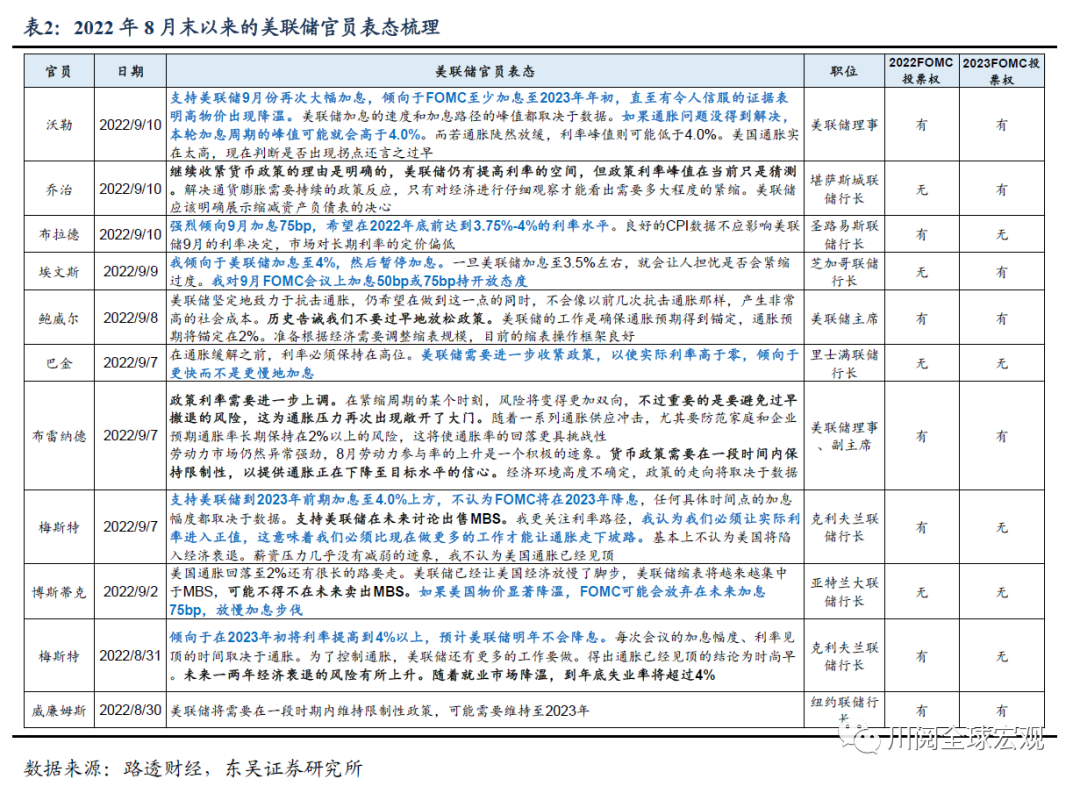Viewport: 1080px width, 786px height.
Task: Select the 2023FOMC投票权 column header
Action: tap(1001, 70)
